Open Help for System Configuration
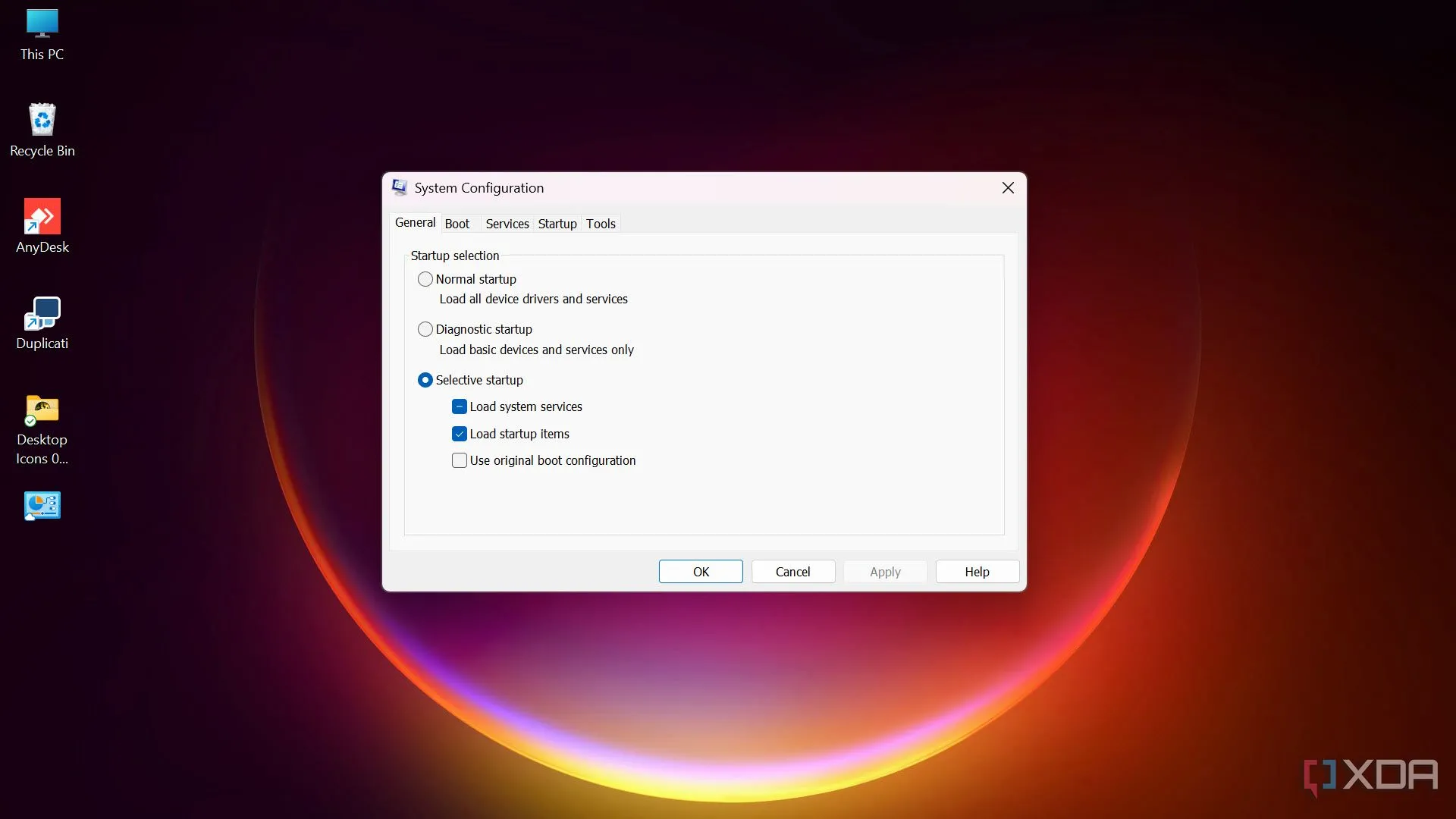The image size is (1456, 819). coord(977,572)
